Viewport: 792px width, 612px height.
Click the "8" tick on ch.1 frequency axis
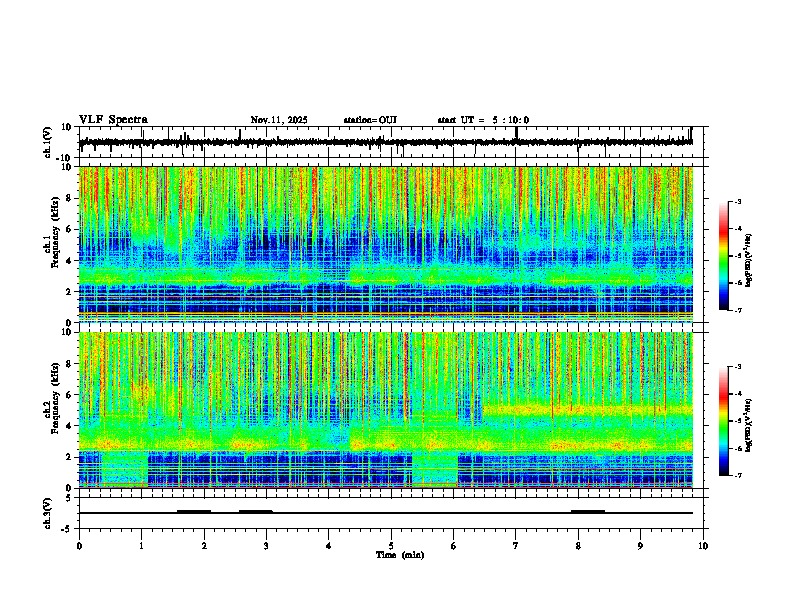71,198
